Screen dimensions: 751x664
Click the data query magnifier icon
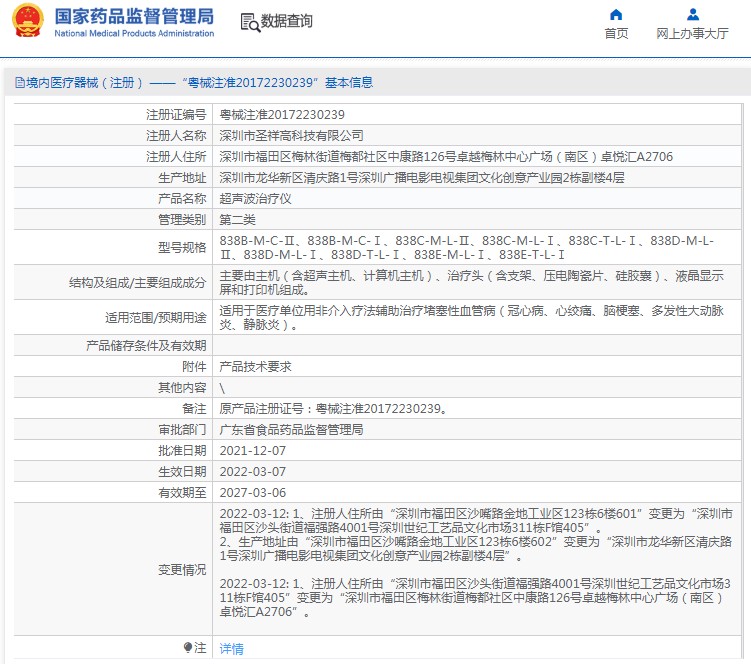250,23
